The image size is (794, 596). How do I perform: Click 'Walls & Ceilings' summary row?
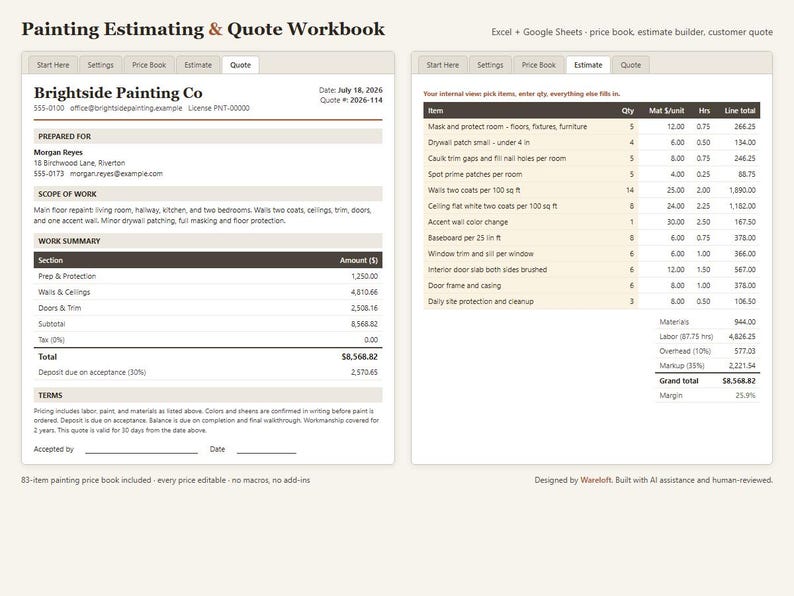[x=208, y=292]
